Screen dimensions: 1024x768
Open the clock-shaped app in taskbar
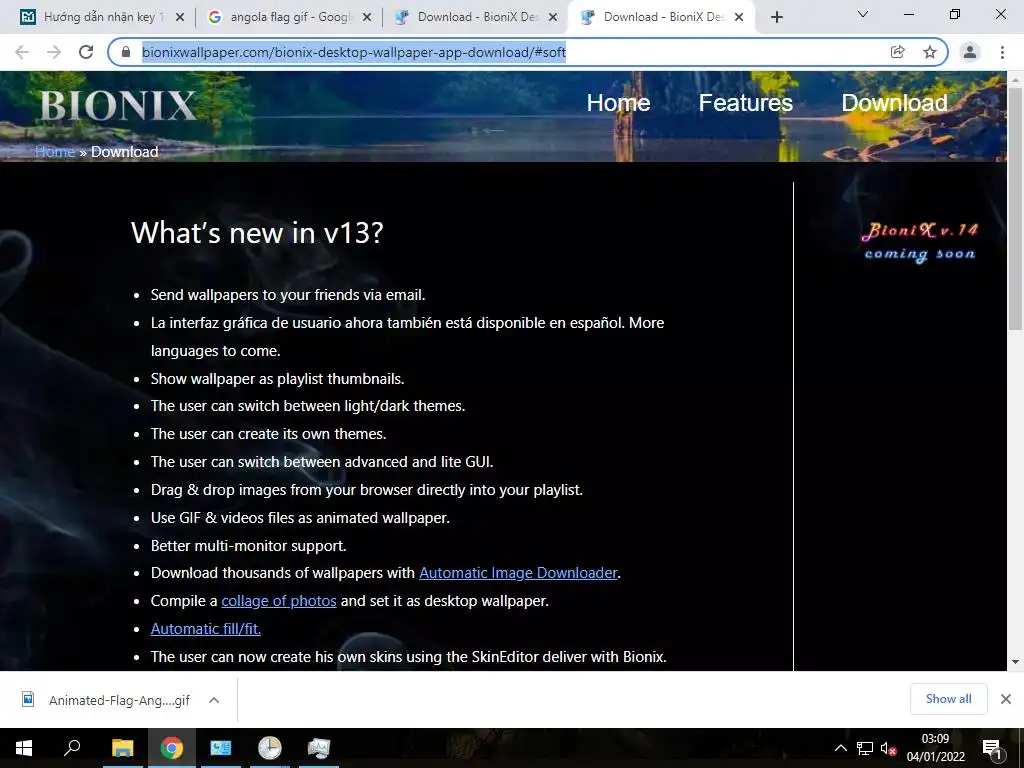(269, 748)
